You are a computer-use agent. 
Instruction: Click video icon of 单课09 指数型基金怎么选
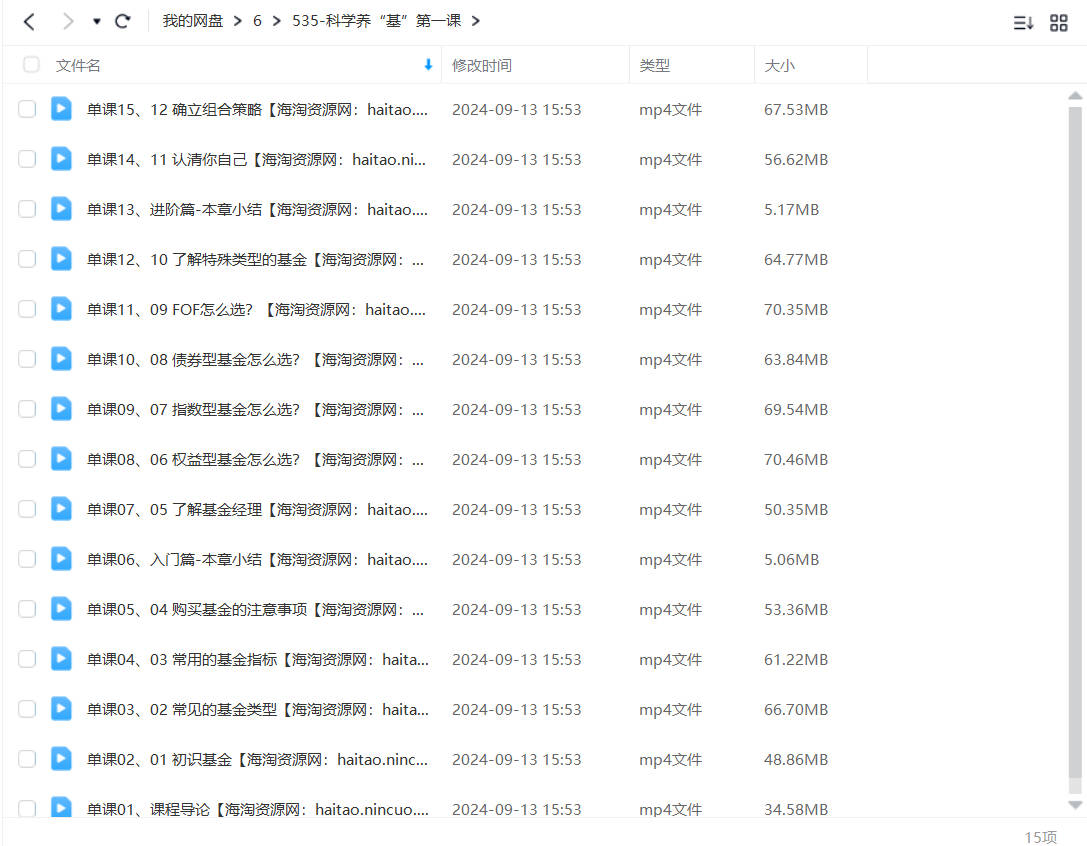point(61,408)
